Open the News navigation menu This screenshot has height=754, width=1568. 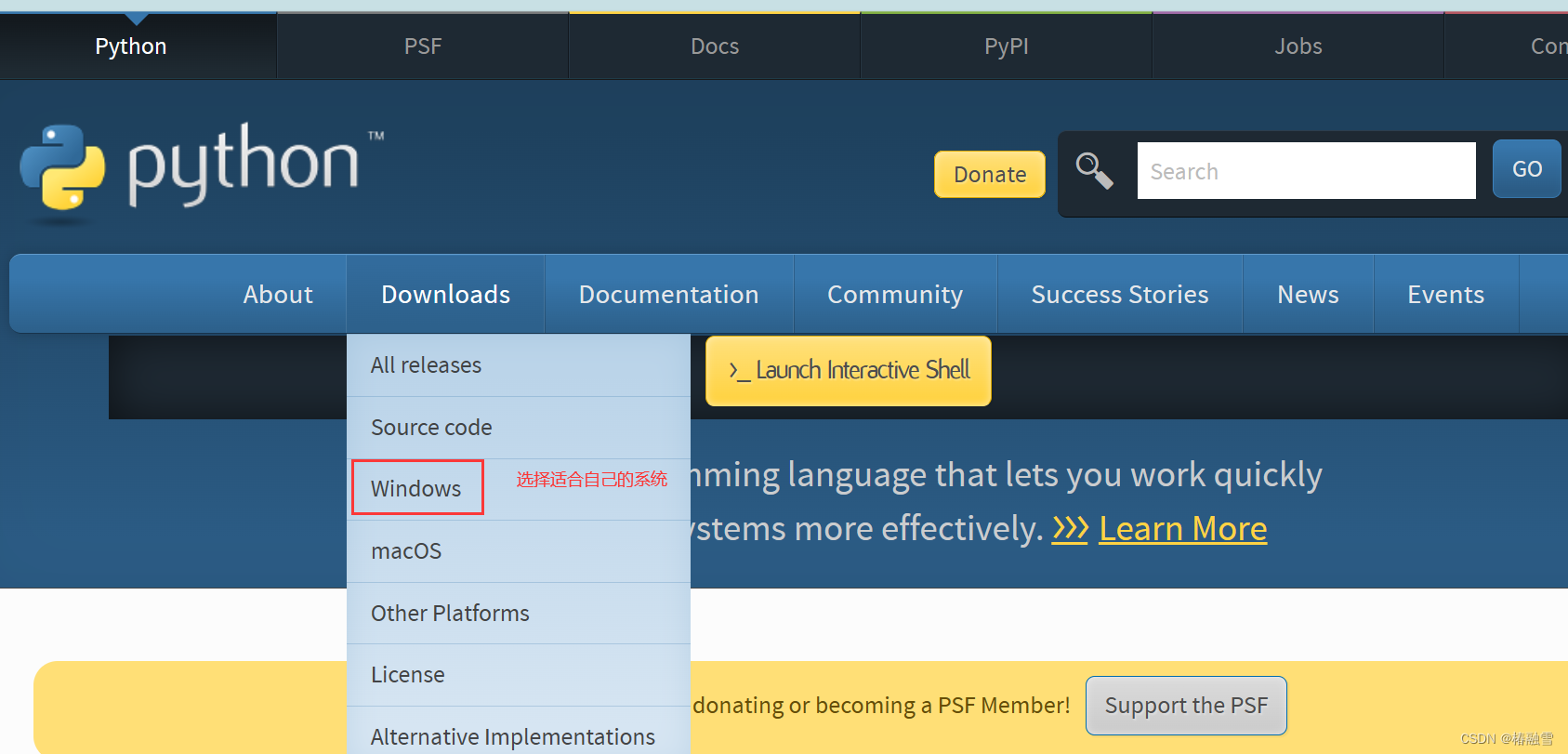[1308, 295]
